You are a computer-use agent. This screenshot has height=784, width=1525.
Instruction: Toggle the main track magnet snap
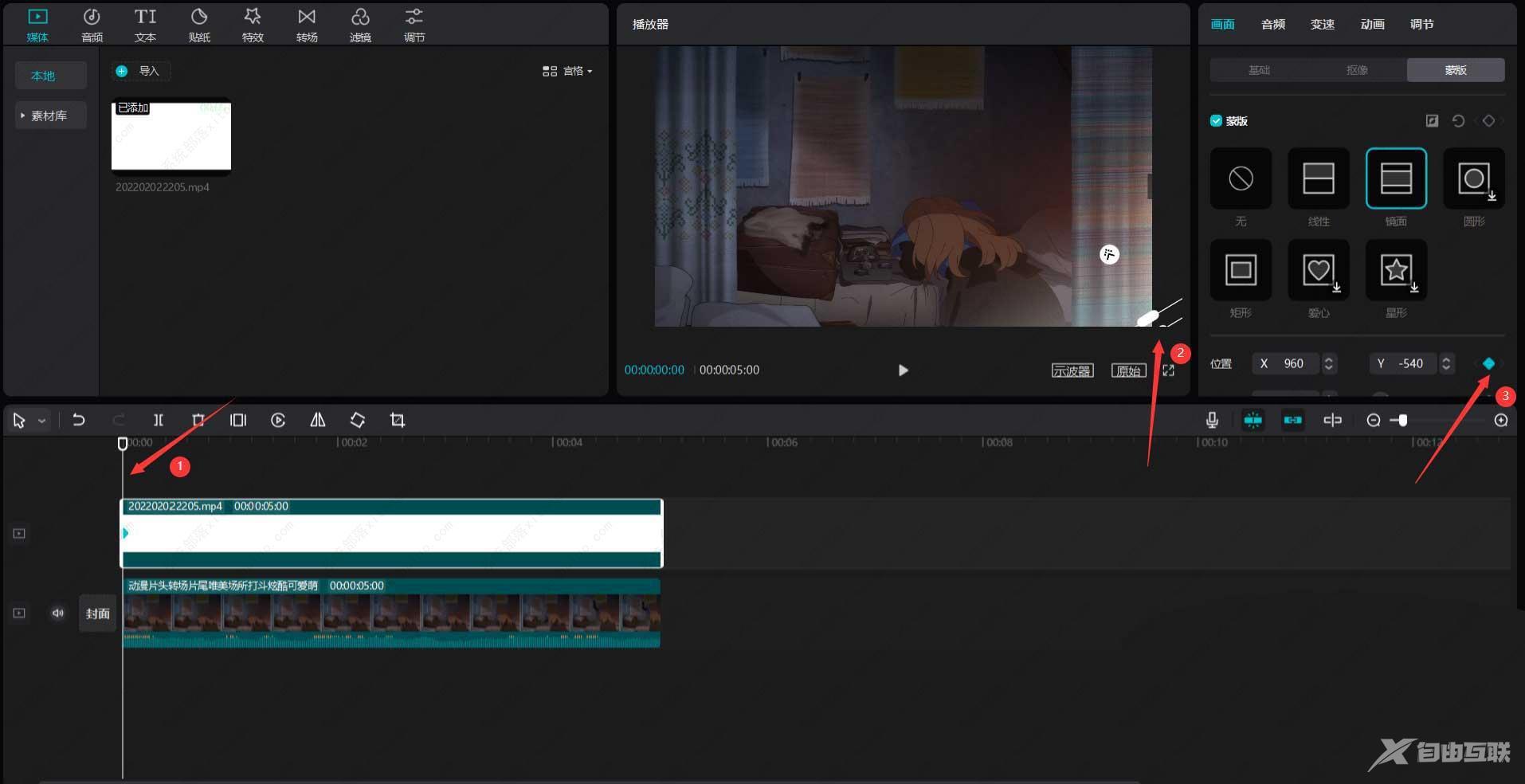click(1253, 420)
